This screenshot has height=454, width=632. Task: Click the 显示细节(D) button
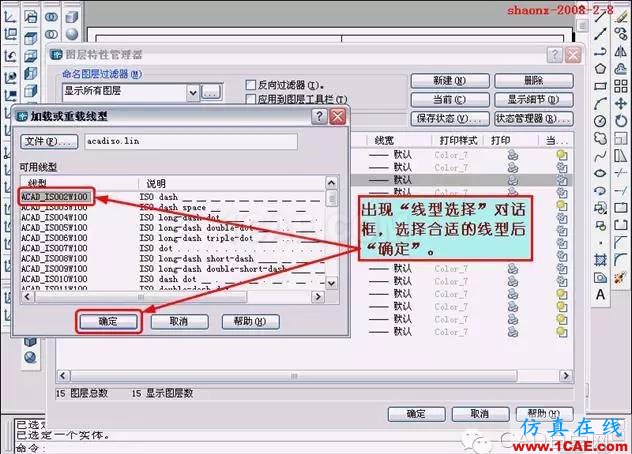tap(534, 100)
